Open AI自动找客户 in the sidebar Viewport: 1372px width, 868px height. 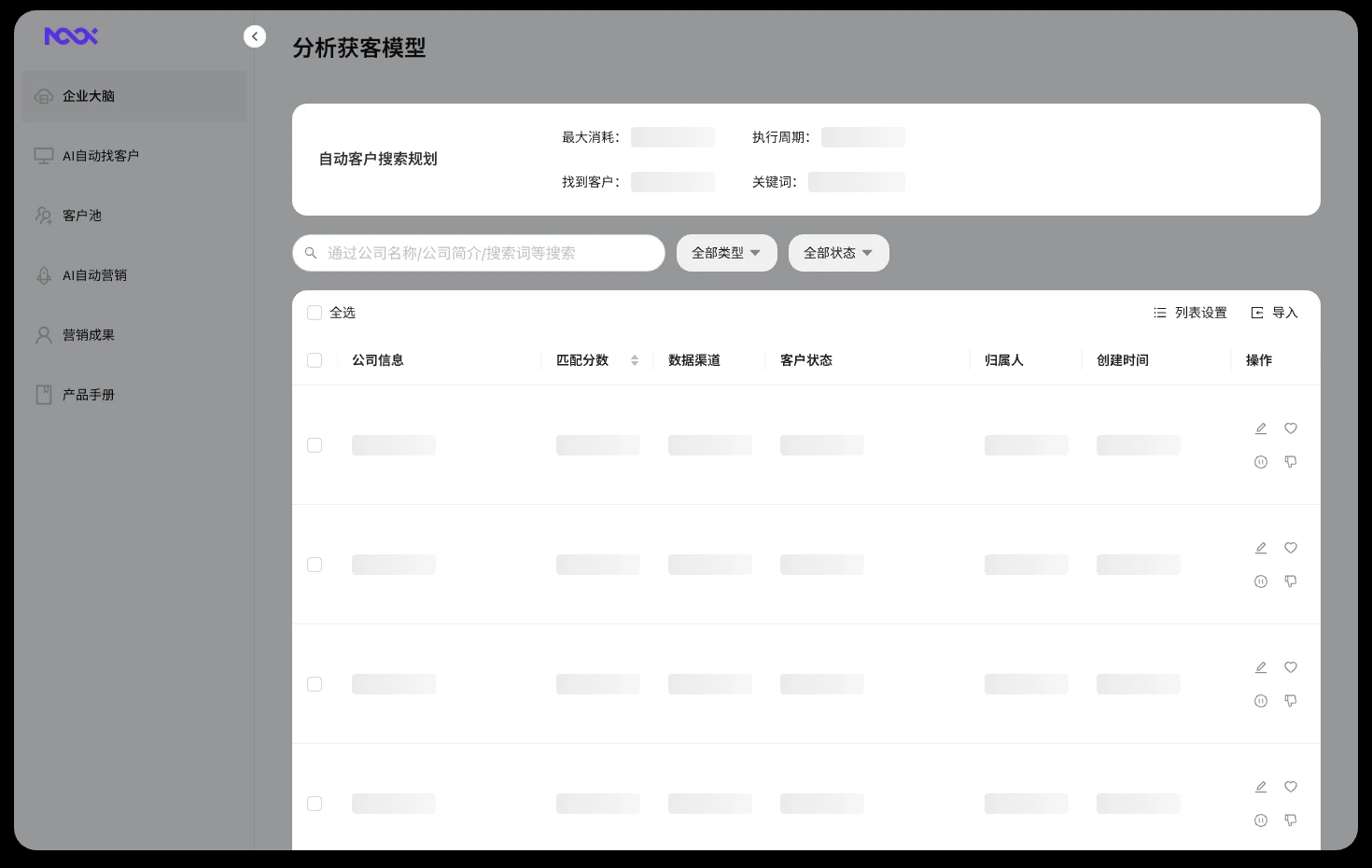pos(100,156)
